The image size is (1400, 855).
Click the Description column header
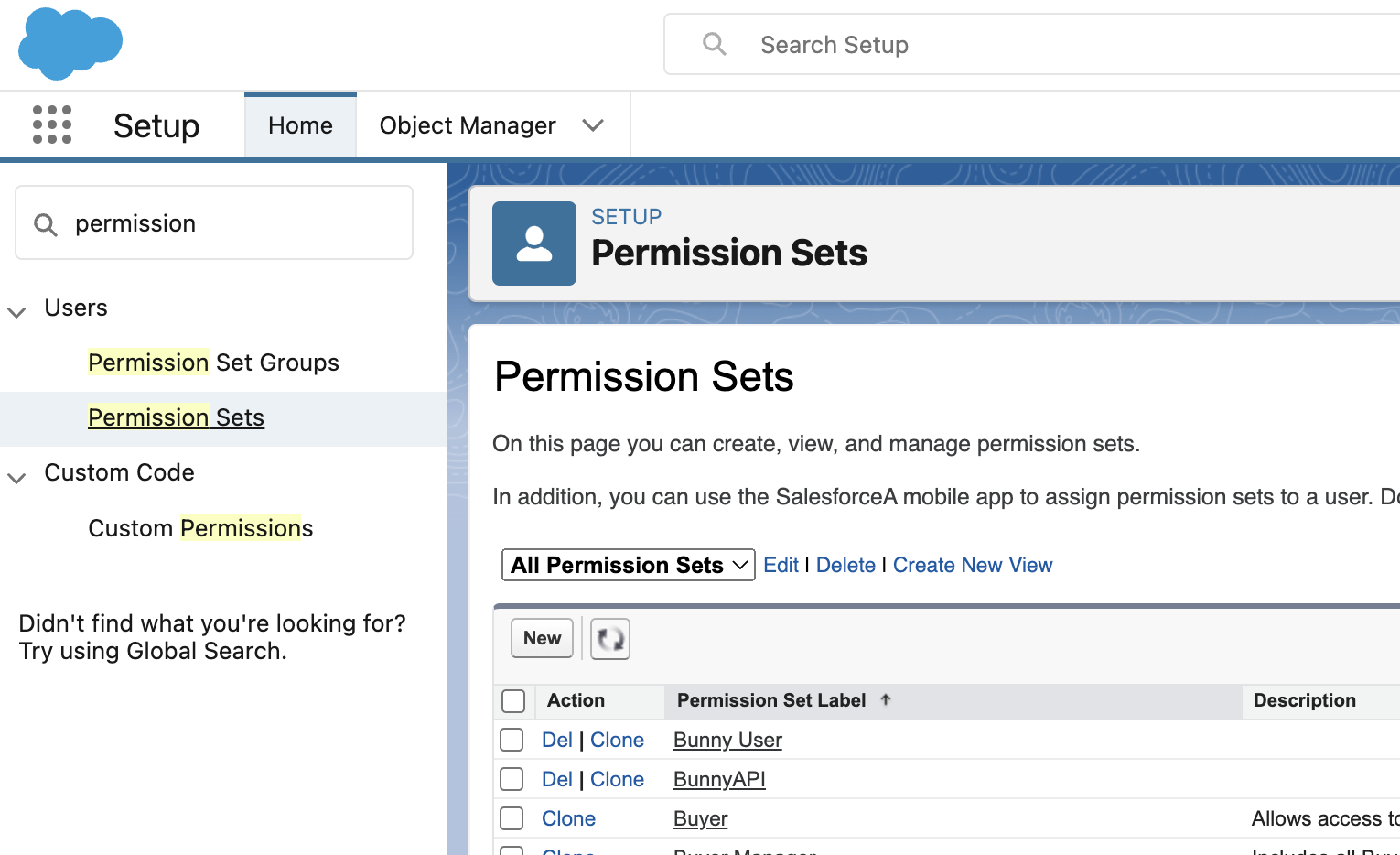click(1305, 700)
